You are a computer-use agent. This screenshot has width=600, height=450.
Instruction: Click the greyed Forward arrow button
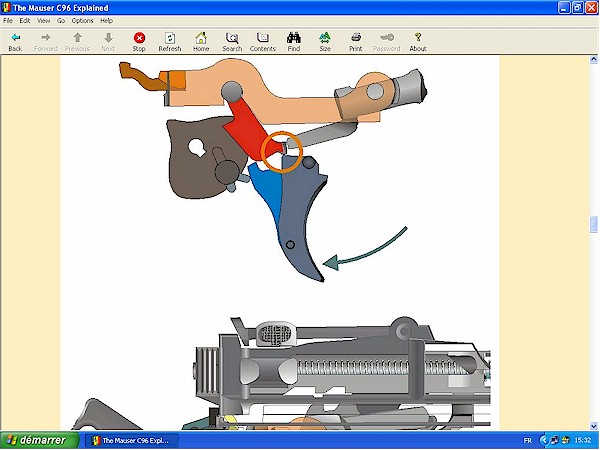point(46,42)
